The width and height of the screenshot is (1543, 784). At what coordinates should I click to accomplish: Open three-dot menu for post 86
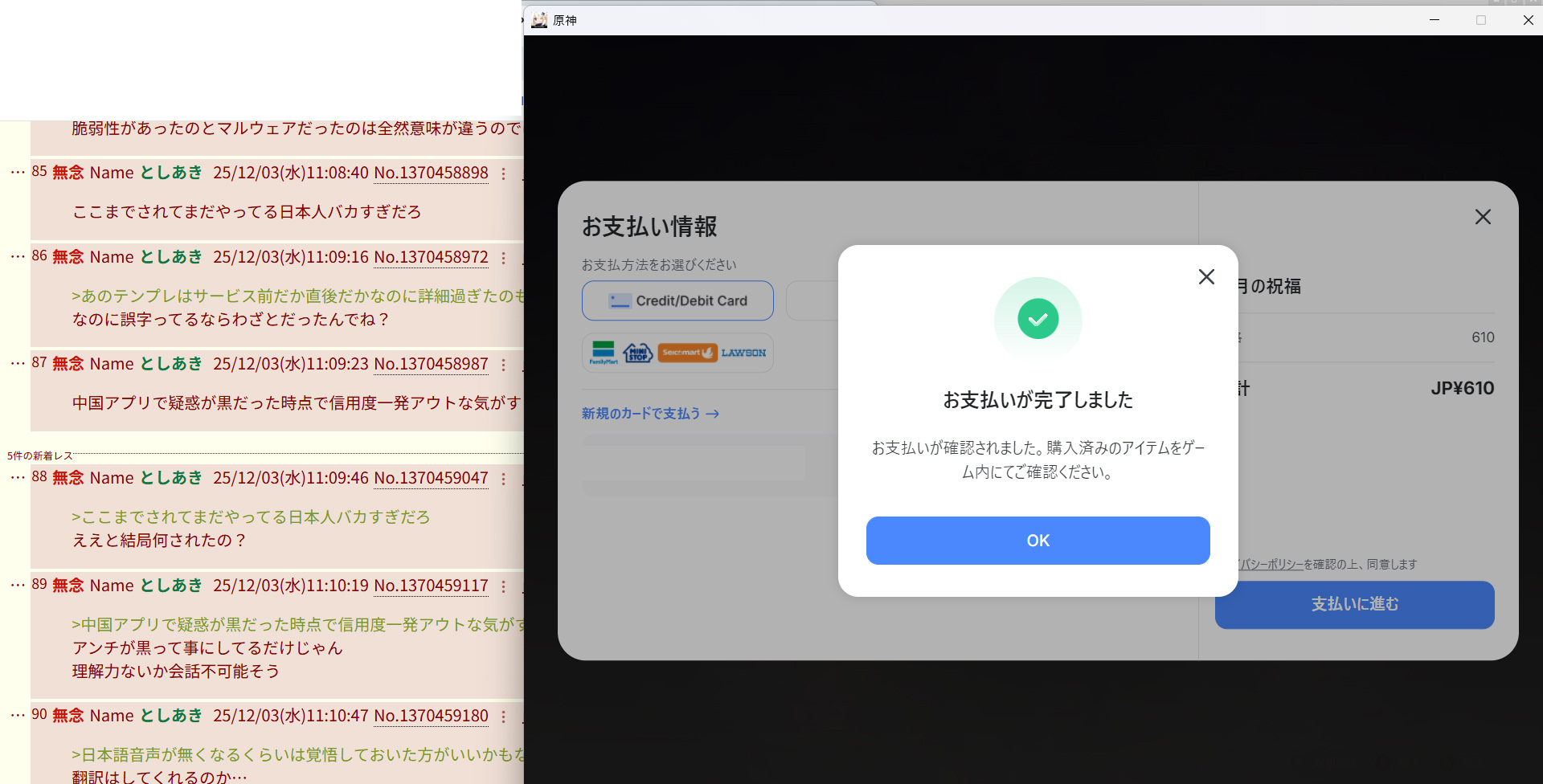(504, 258)
